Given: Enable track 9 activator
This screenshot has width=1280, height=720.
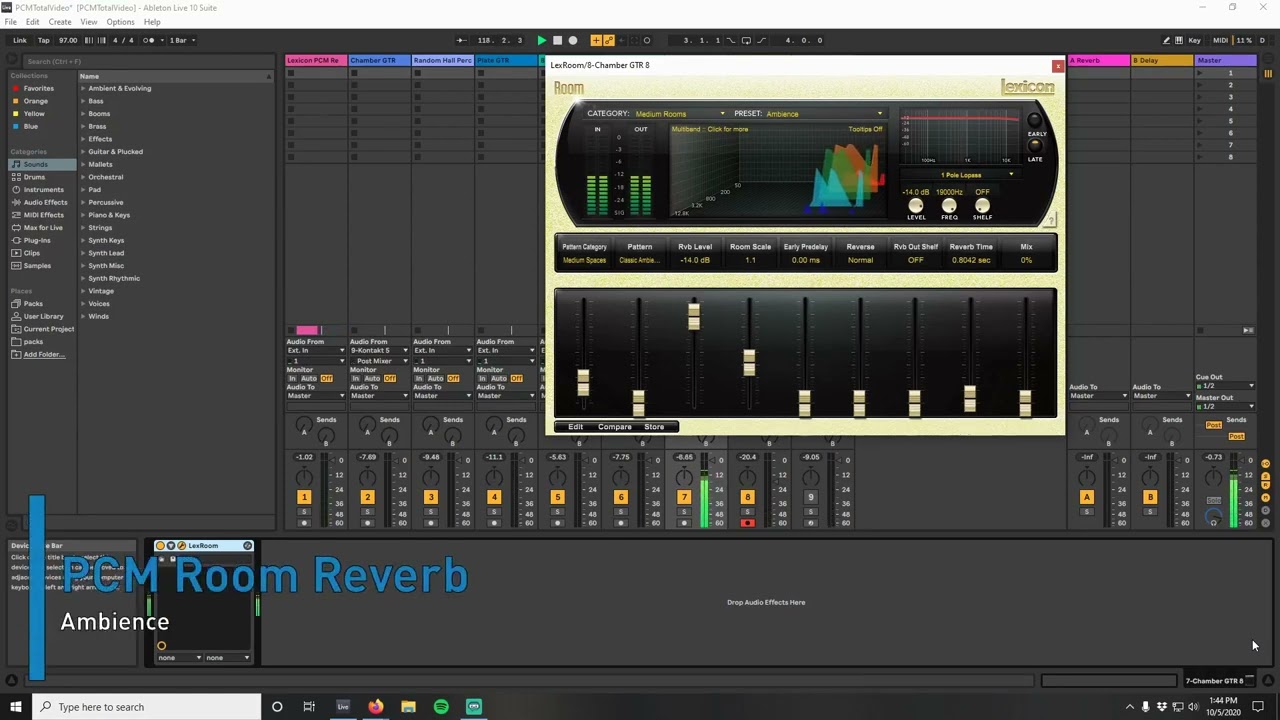Looking at the screenshot, I should coord(811,497).
